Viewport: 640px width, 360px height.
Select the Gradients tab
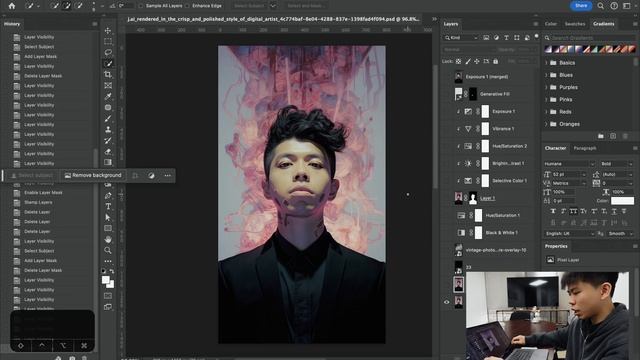[x=604, y=24]
